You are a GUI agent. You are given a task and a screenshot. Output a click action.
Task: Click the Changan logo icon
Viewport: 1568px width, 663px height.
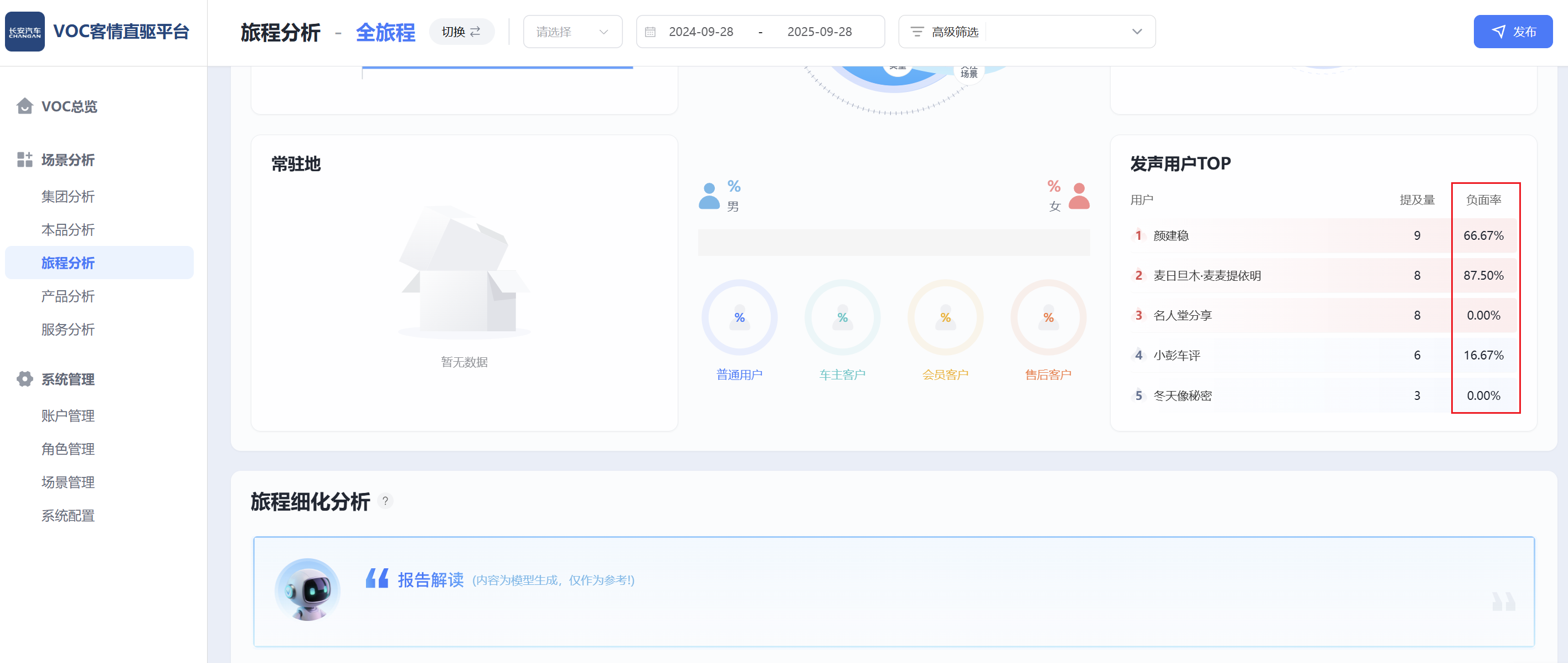tap(25, 32)
